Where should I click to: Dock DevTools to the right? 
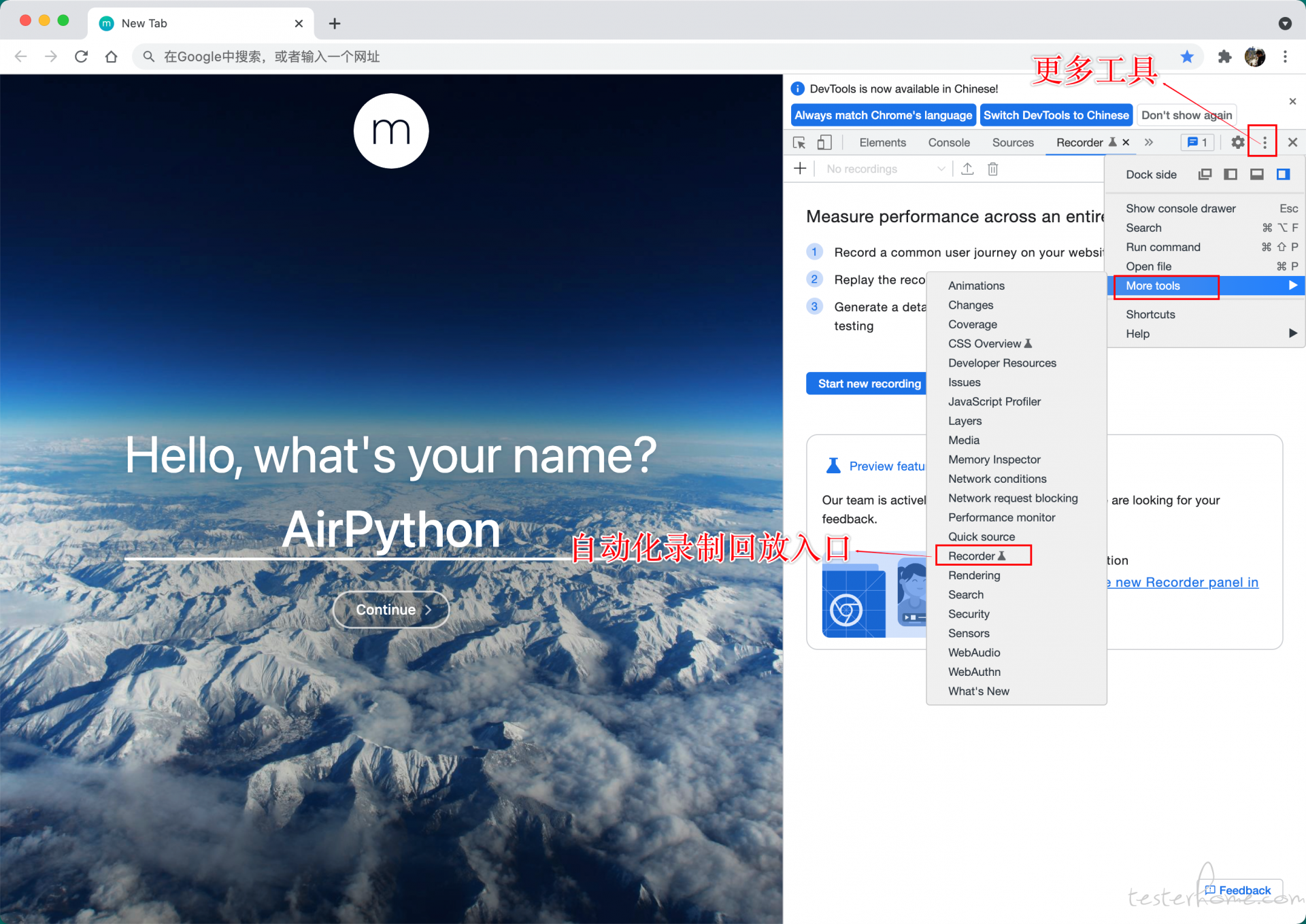pyautogui.click(x=1284, y=175)
